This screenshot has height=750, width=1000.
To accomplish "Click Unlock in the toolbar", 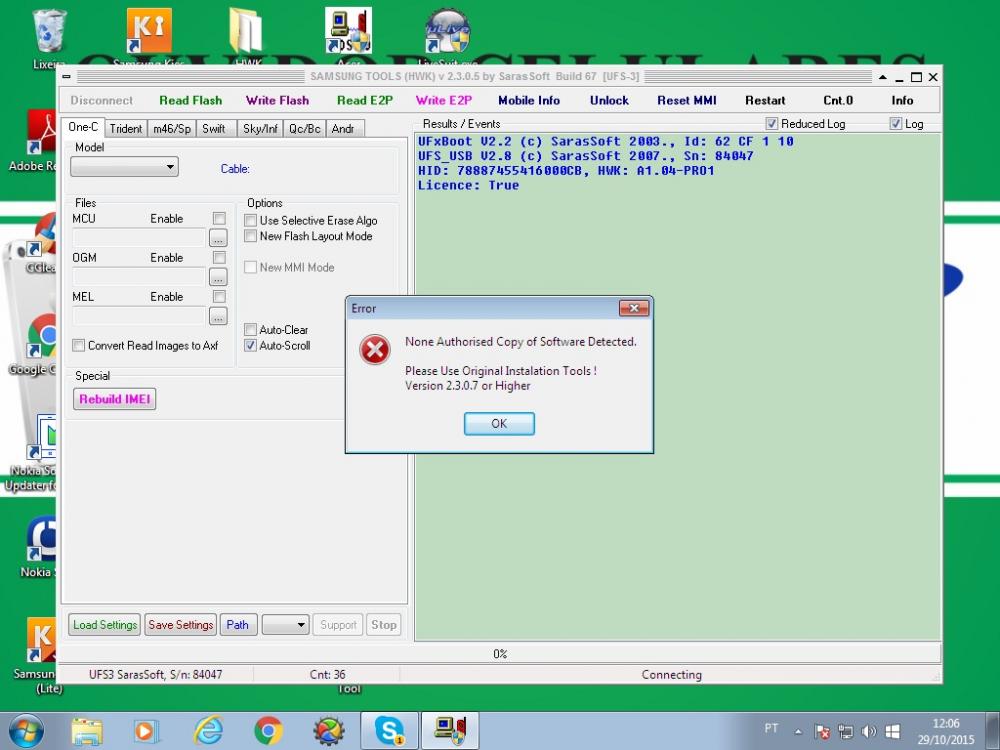I will tap(609, 100).
